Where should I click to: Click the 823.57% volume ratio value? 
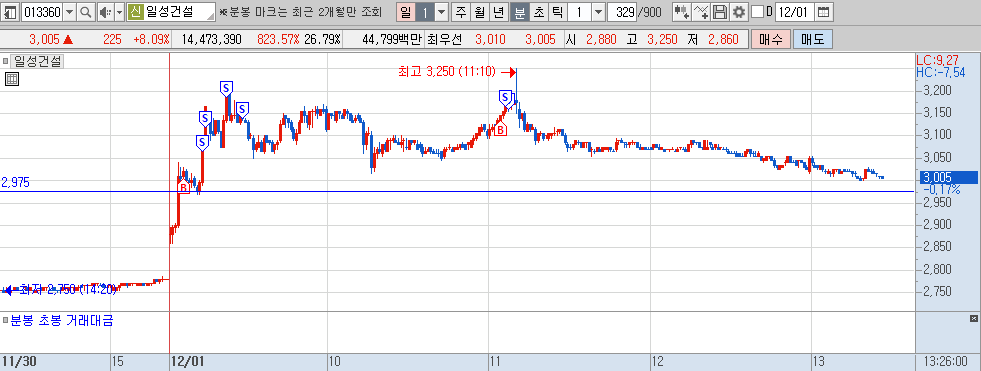pyautogui.click(x=278, y=39)
